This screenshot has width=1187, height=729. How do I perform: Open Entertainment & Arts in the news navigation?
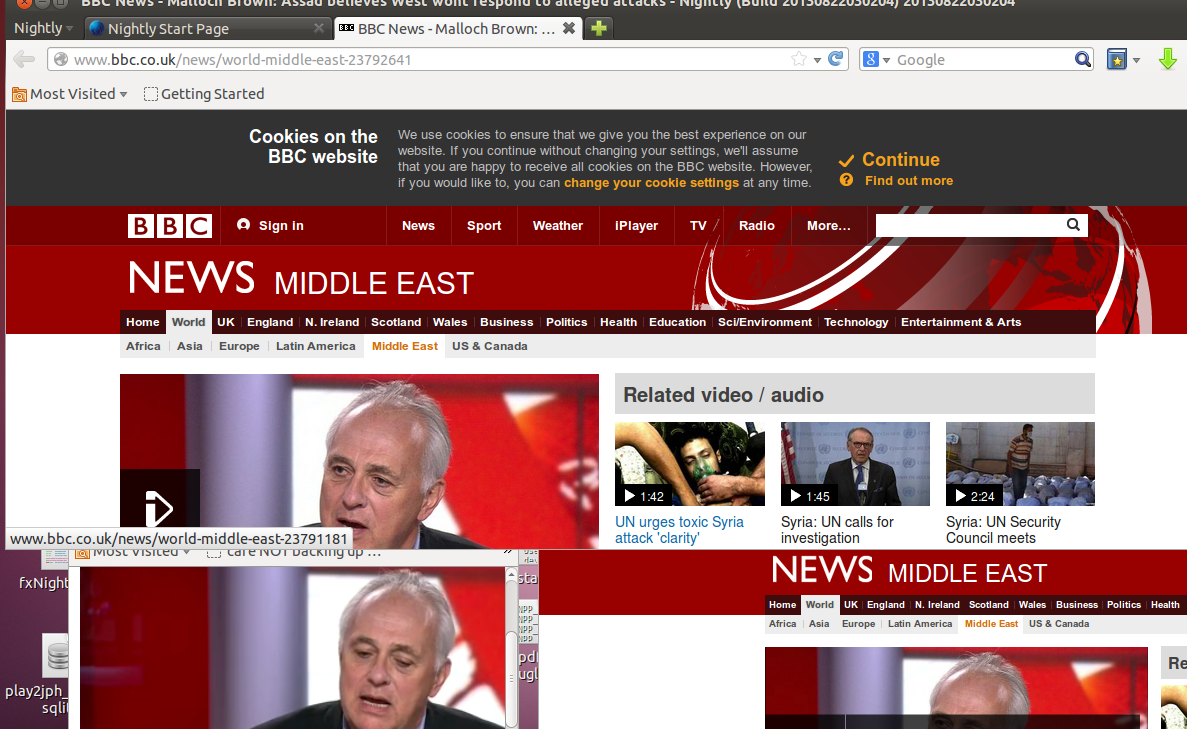pyautogui.click(x=961, y=322)
